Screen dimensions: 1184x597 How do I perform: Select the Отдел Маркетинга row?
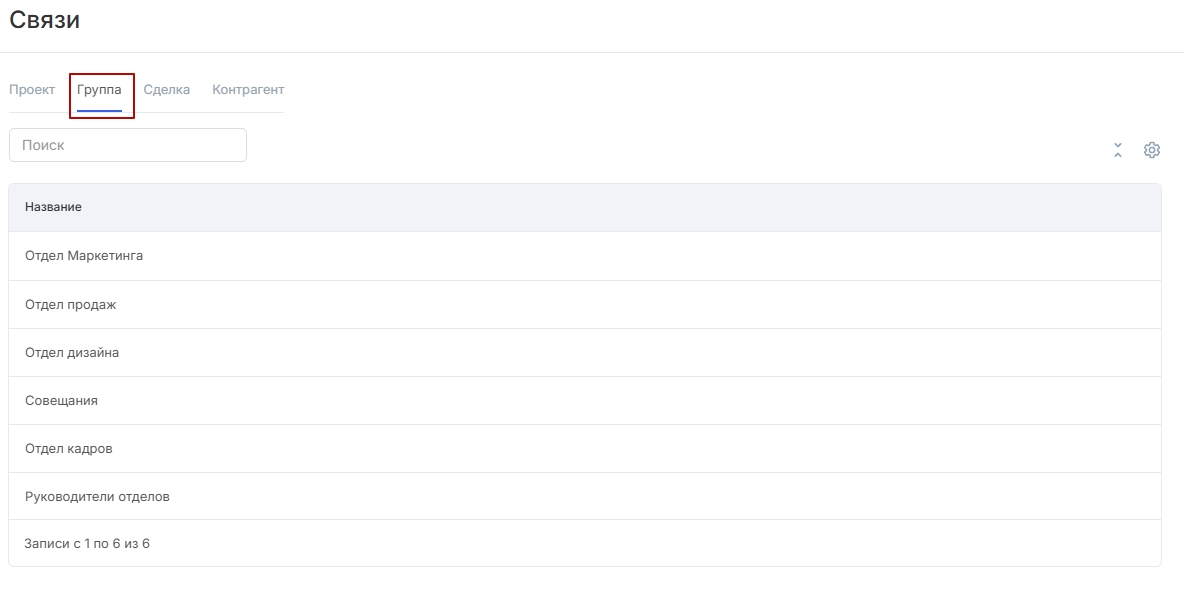pos(84,256)
